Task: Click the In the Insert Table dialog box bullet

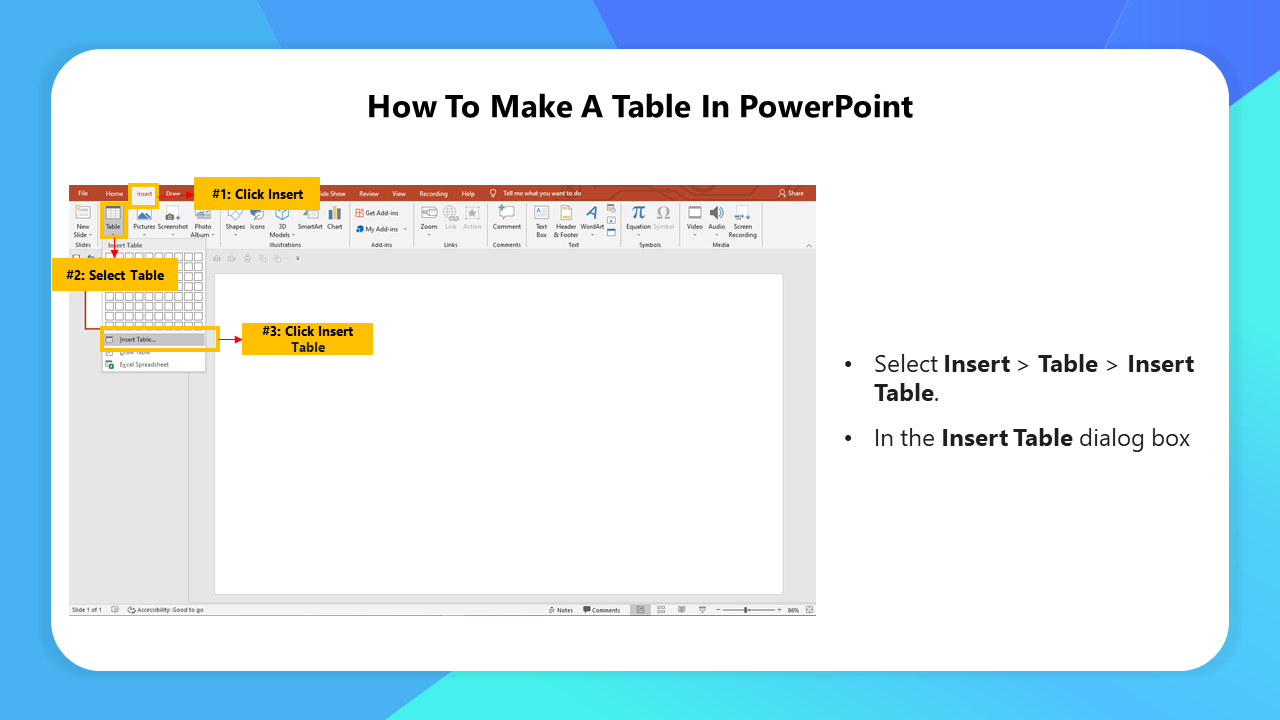Action: (x=1032, y=438)
